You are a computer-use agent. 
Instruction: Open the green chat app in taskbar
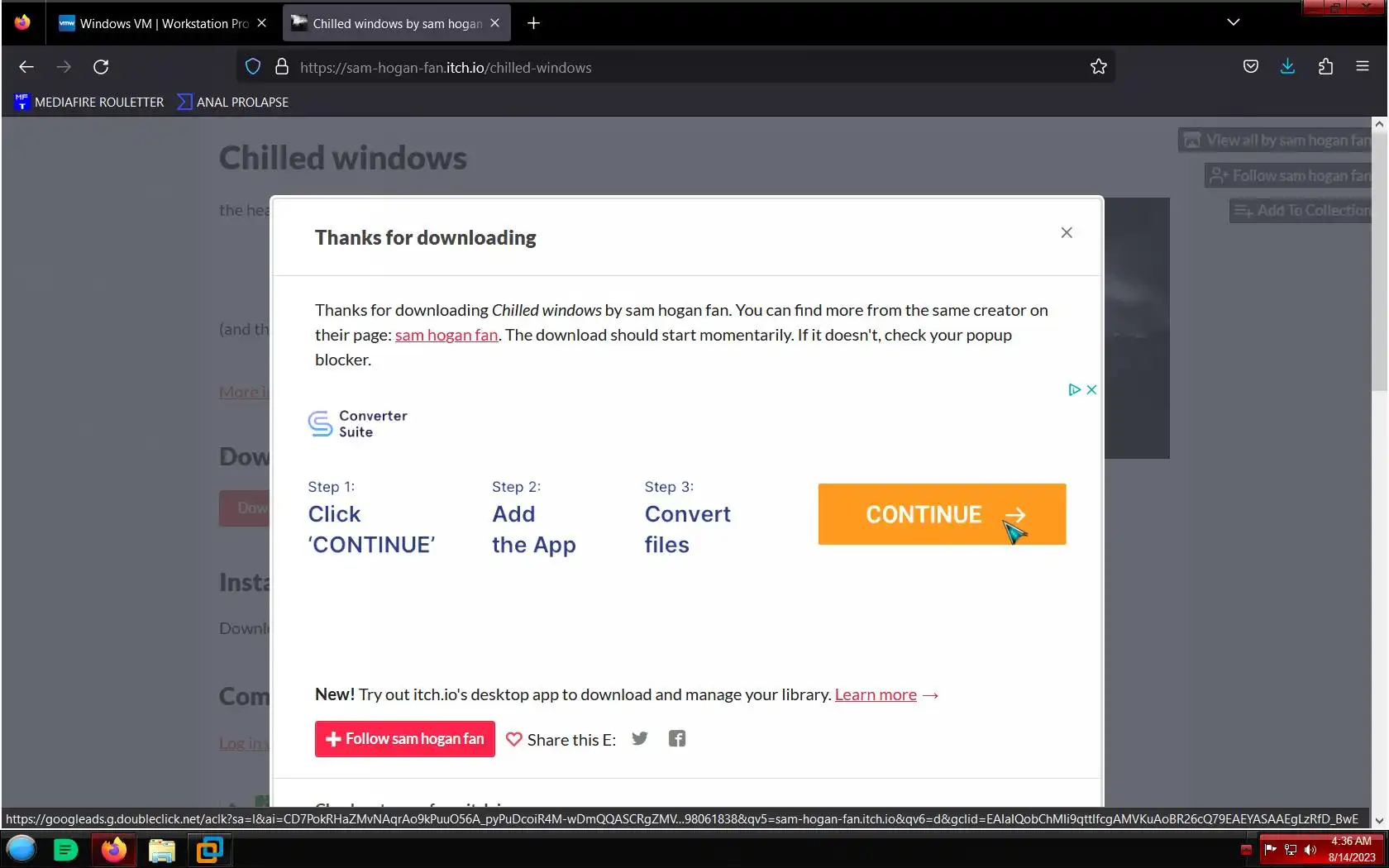tap(65, 849)
